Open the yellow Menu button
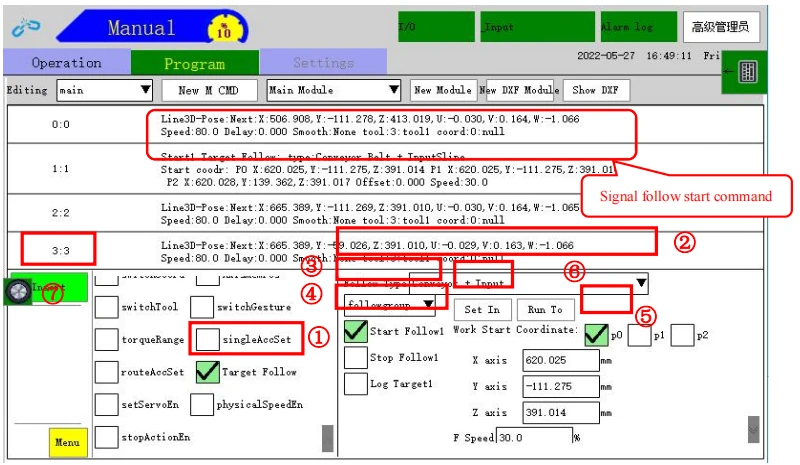This screenshot has width=800, height=465. [x=68, y=442]
